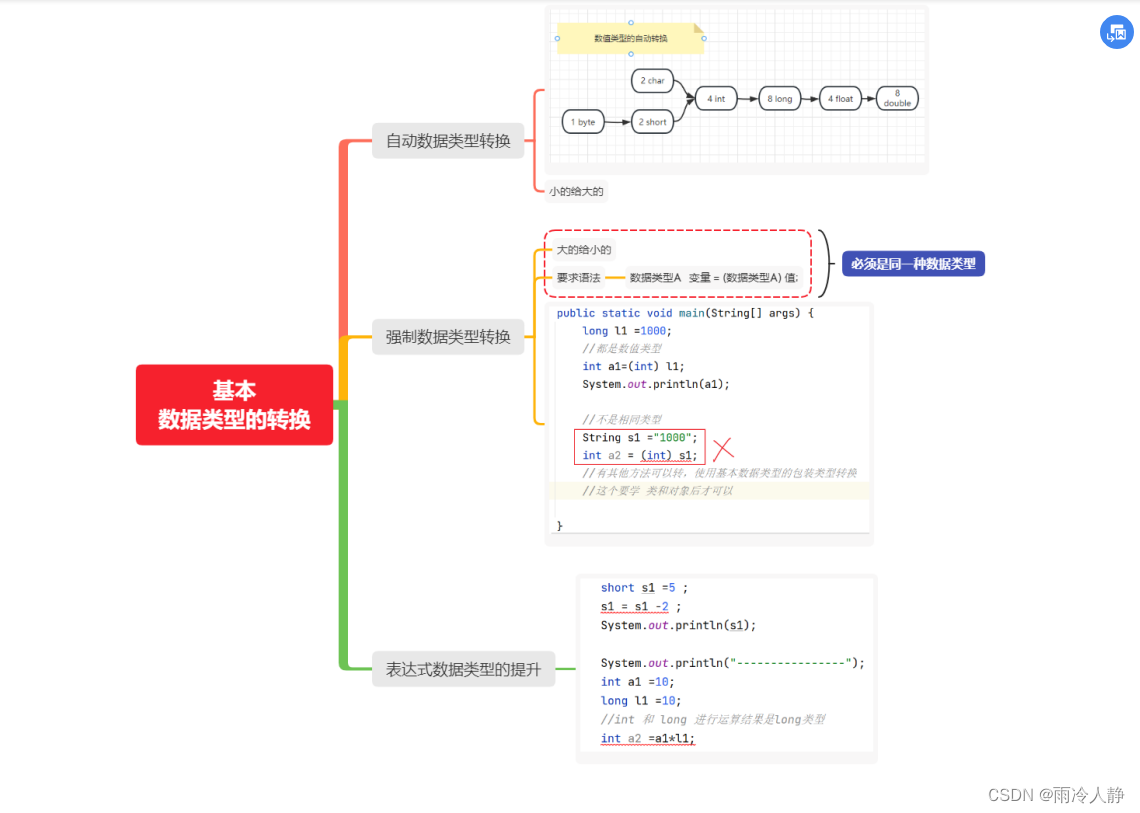Click the '4 int' flowchart box
Viewport: 1140px width, 813px height.
tap(716, 98)
